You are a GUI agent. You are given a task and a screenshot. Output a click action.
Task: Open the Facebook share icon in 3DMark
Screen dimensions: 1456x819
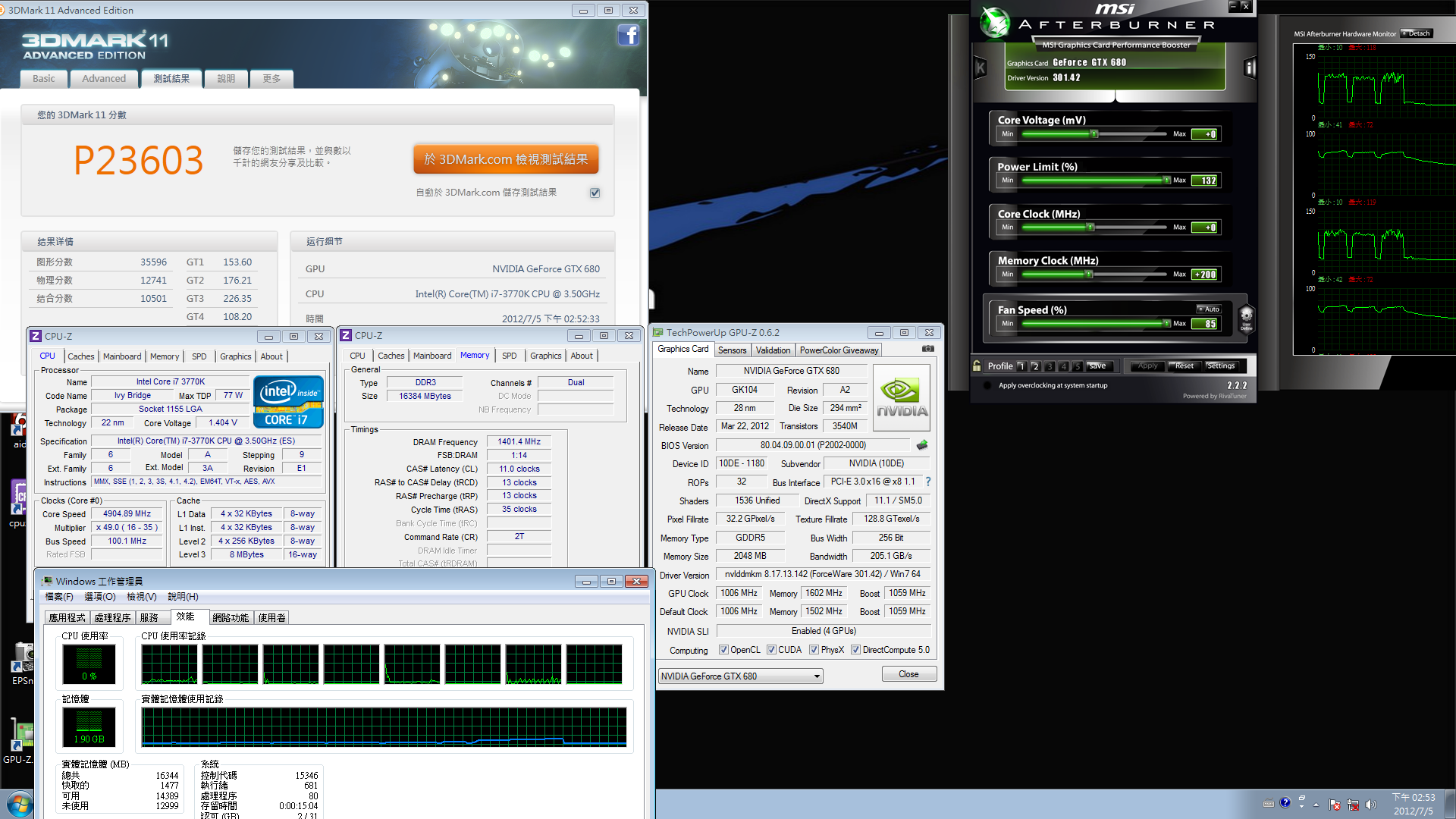[628, 36]
